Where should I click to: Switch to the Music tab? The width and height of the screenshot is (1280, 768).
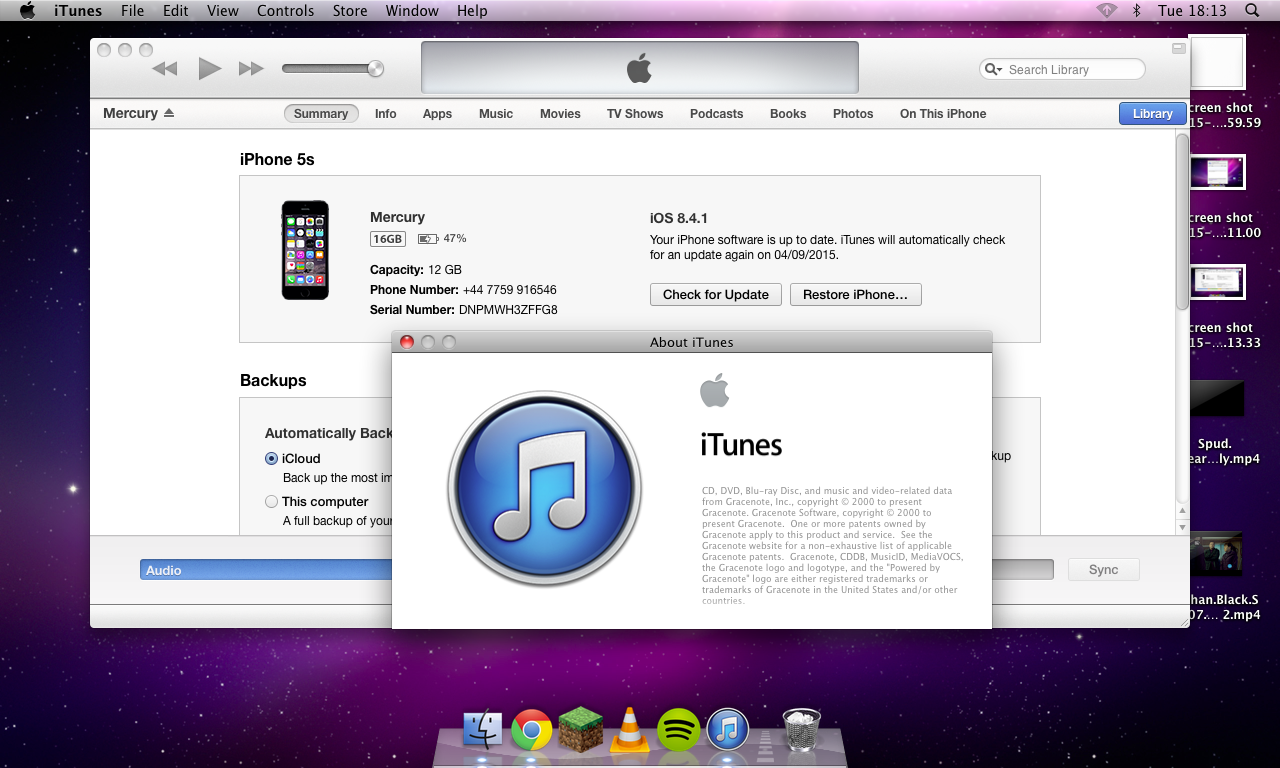point(496,114)
